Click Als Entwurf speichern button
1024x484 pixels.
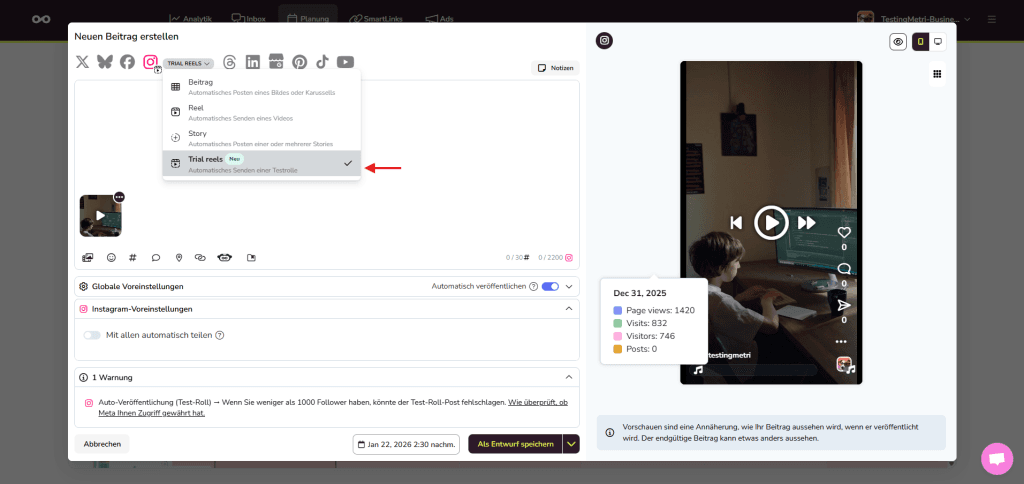[x=516, y=444]
